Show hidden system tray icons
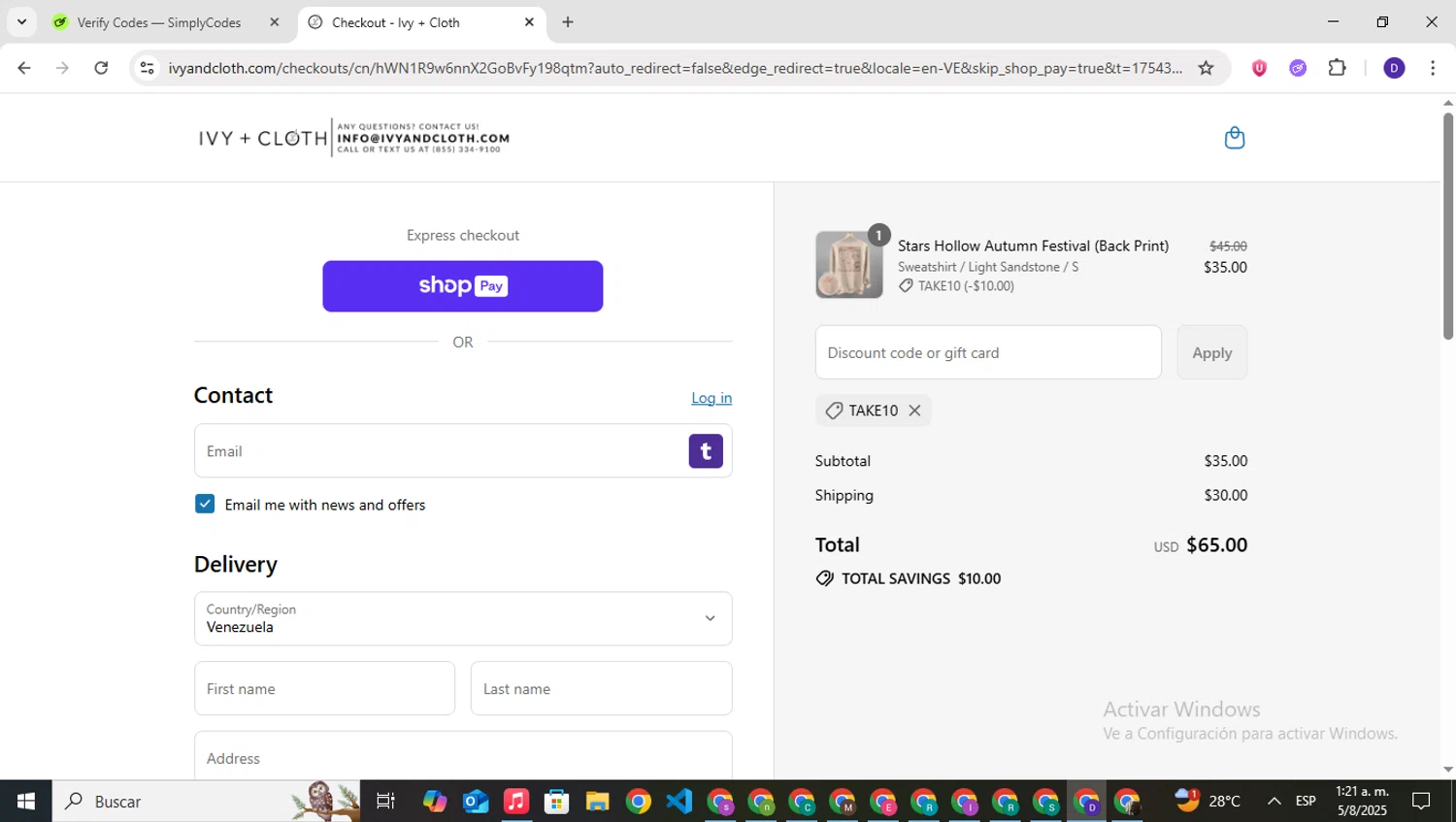Screen dimensions: 1456x822 pos(1274,801)
